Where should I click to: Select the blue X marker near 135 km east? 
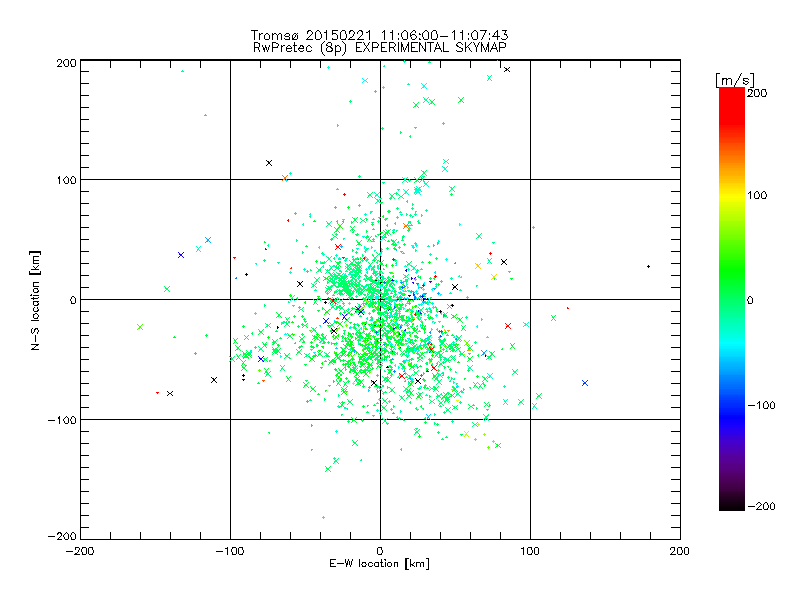[x=585, y=383]
